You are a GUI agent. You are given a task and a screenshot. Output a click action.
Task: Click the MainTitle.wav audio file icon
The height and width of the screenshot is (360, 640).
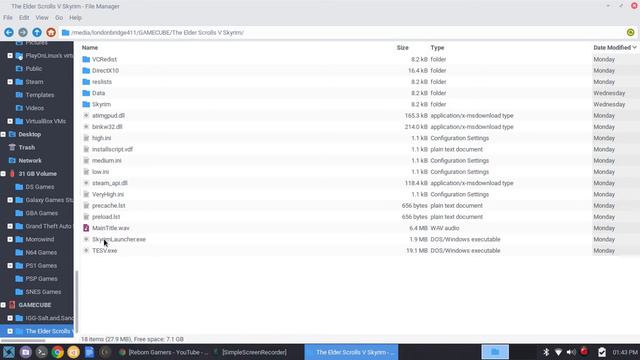[x=86, y=228]
